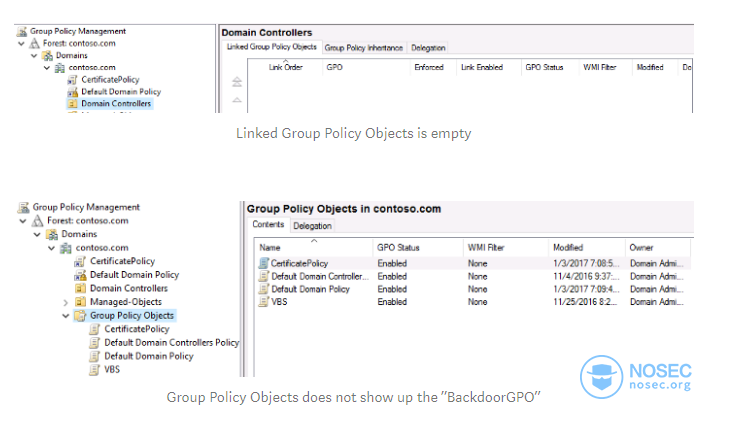Click the Domains icon in bottom tree
This screenshot has width=744, height=423.
tap(52, 234)
